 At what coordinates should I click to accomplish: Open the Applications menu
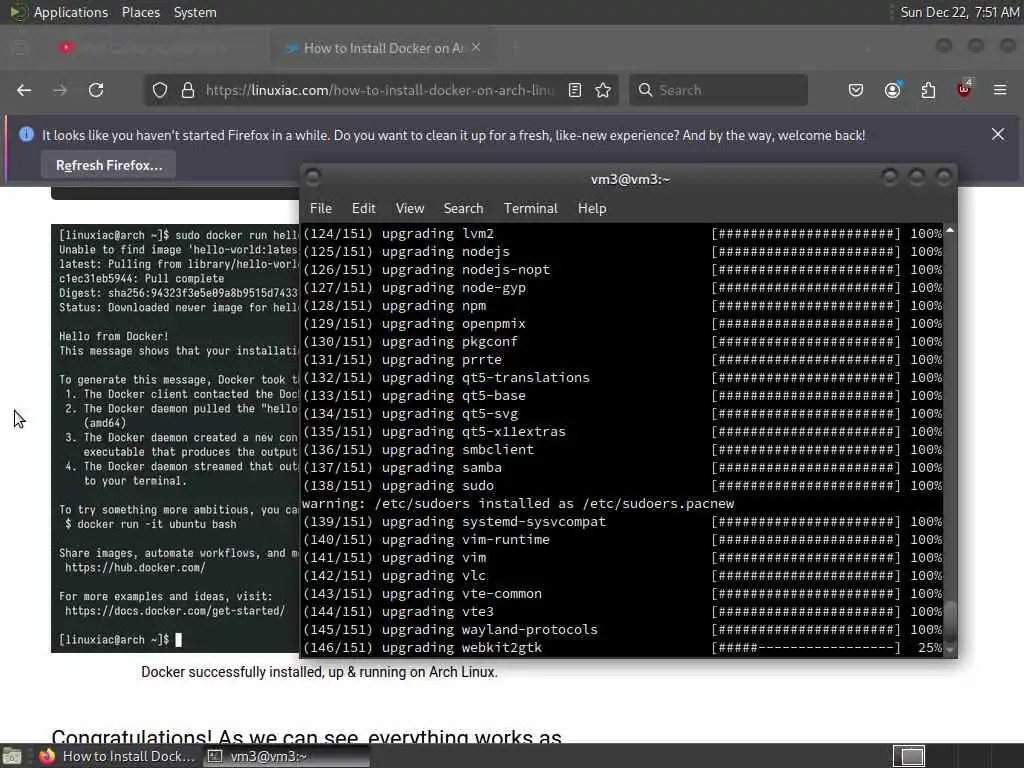pyautogui.click(x=71, y=12)
